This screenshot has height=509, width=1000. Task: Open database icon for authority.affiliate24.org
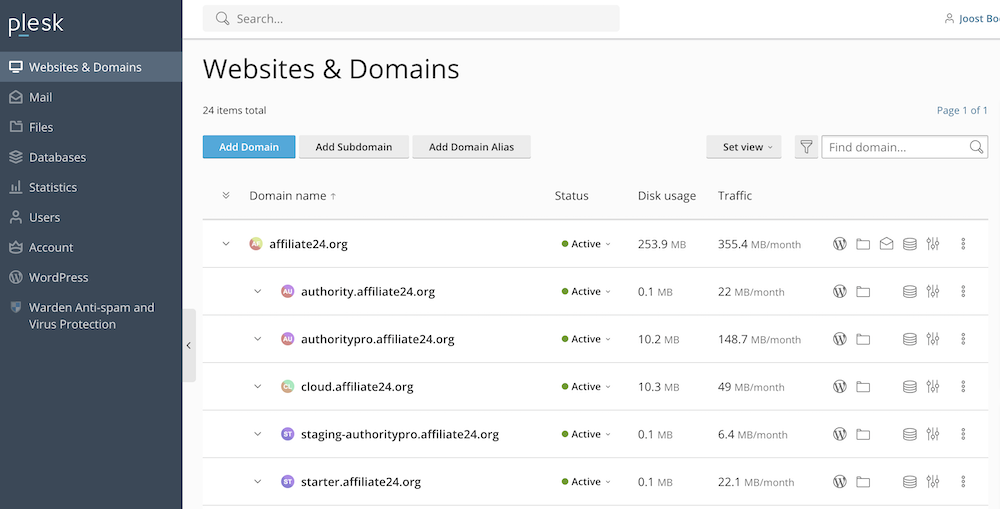910,292
